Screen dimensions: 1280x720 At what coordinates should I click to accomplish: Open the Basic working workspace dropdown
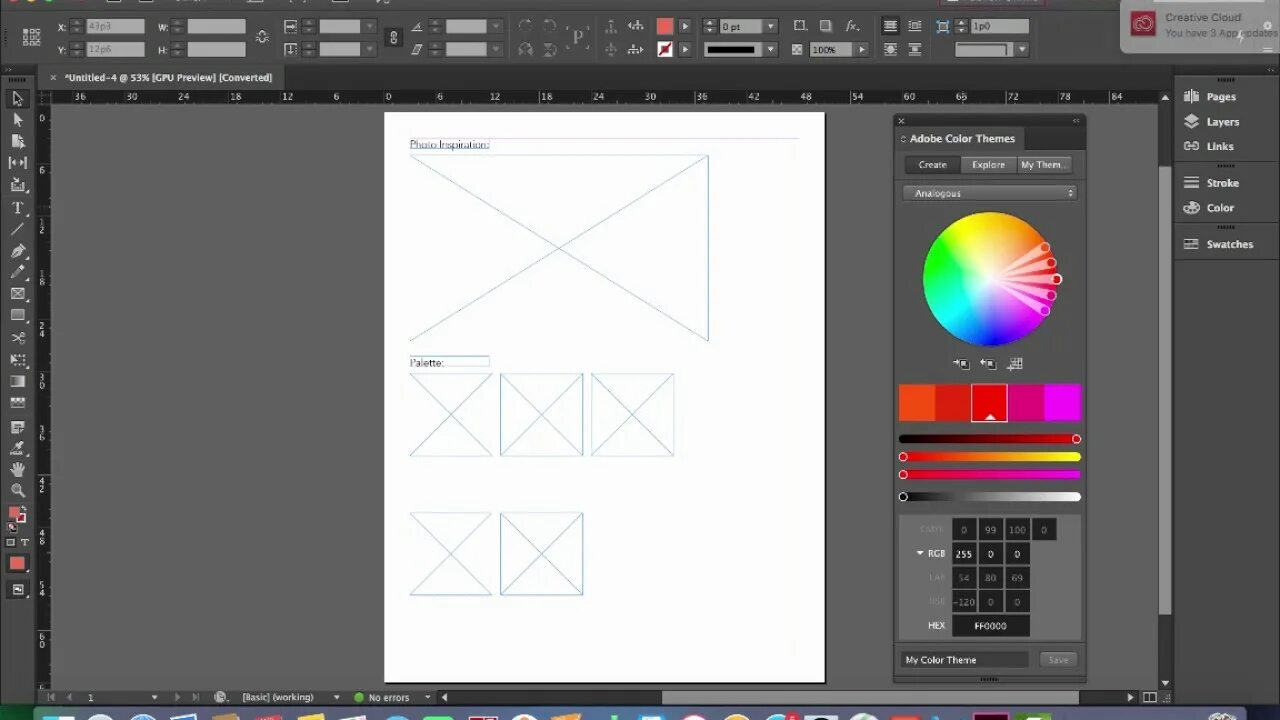tap(336, 697)
